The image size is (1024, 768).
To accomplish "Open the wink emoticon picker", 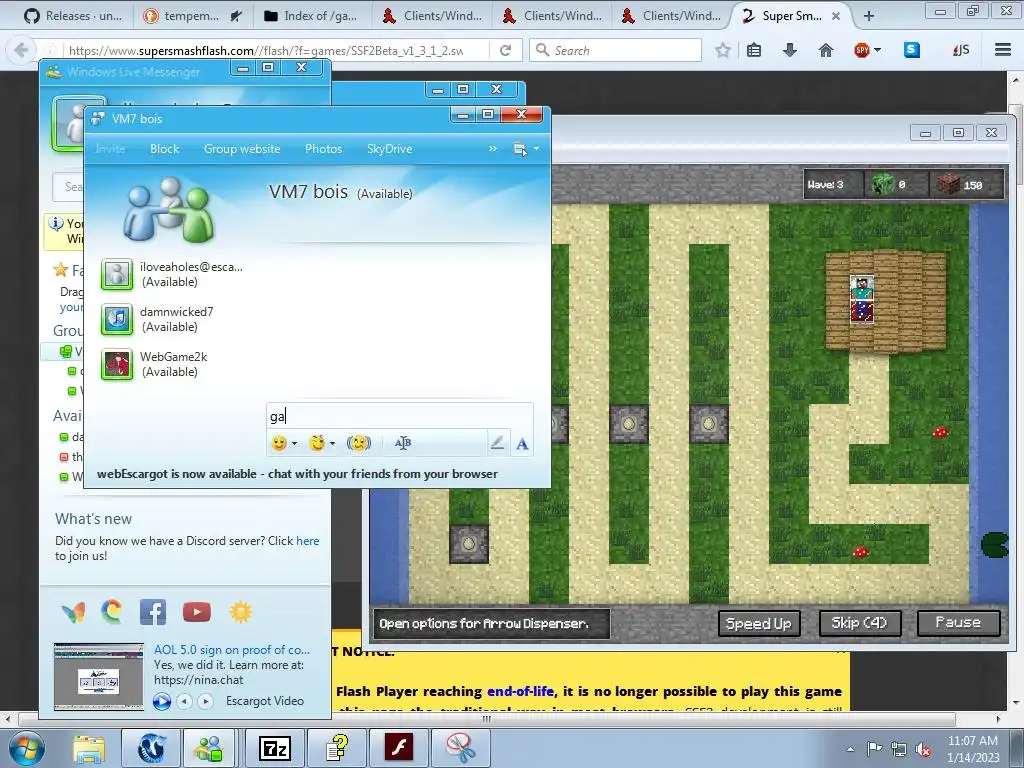I will coord(317,443).
